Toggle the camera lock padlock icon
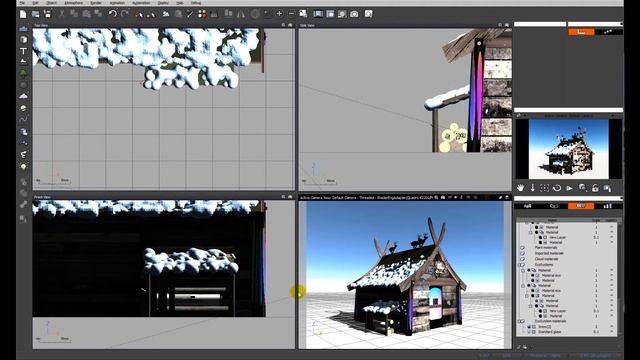Image resolution: width=640 pixels, height=360 pixels. [x=595, y=188]
